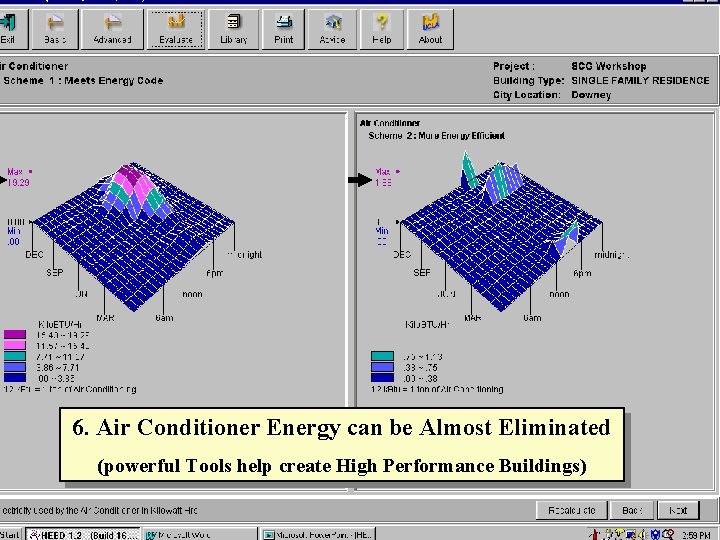Viewport: 720px width, 540px height.
Task: Click the 'noon' axis label on Scheme 2 plot
Action: click(x=559, y=294)
